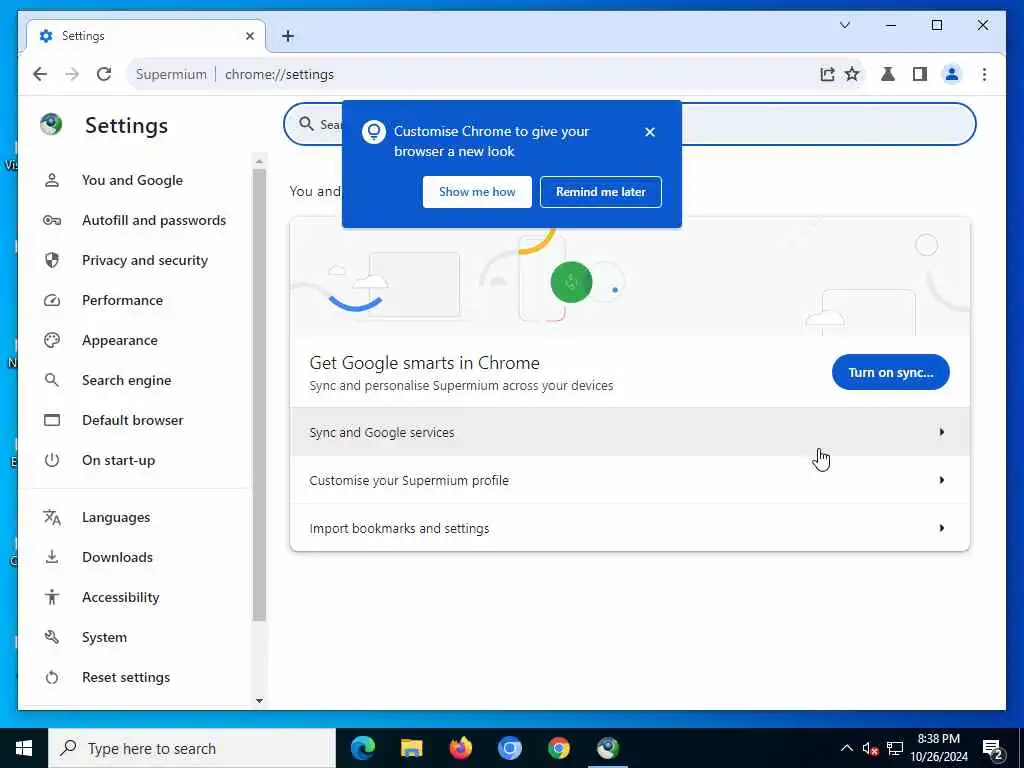Open the Windows Start menu

click(24, 748)
